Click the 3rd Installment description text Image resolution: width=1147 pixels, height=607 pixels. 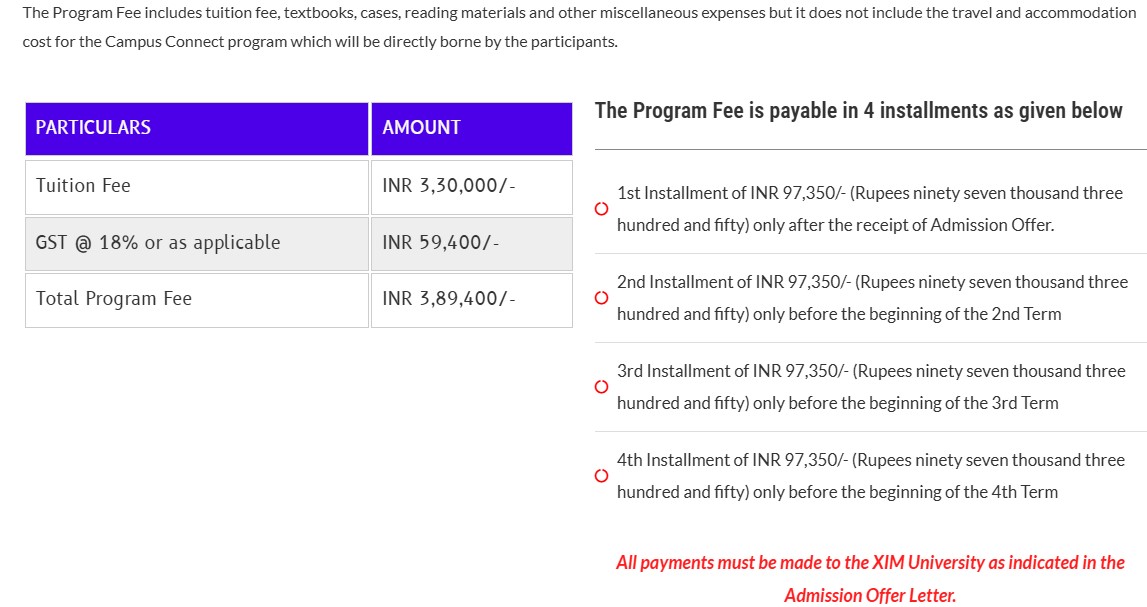tap(870, 387)
